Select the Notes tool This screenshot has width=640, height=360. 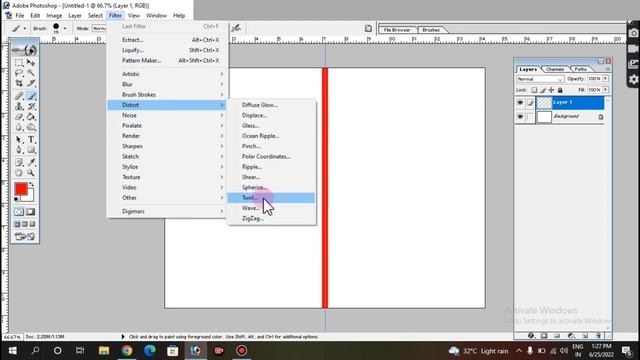click(19, 162)
